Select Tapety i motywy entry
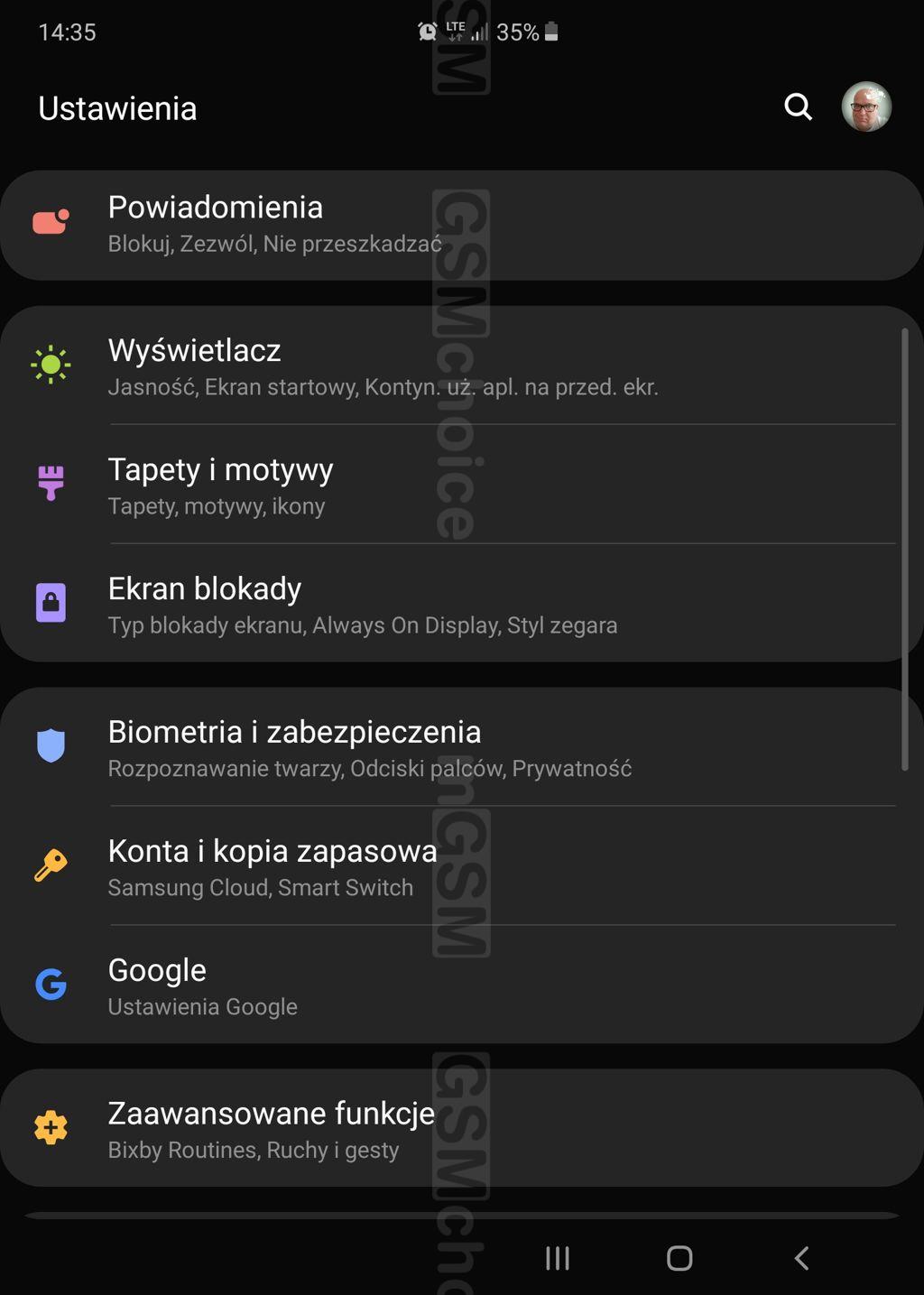 [462, 485]
